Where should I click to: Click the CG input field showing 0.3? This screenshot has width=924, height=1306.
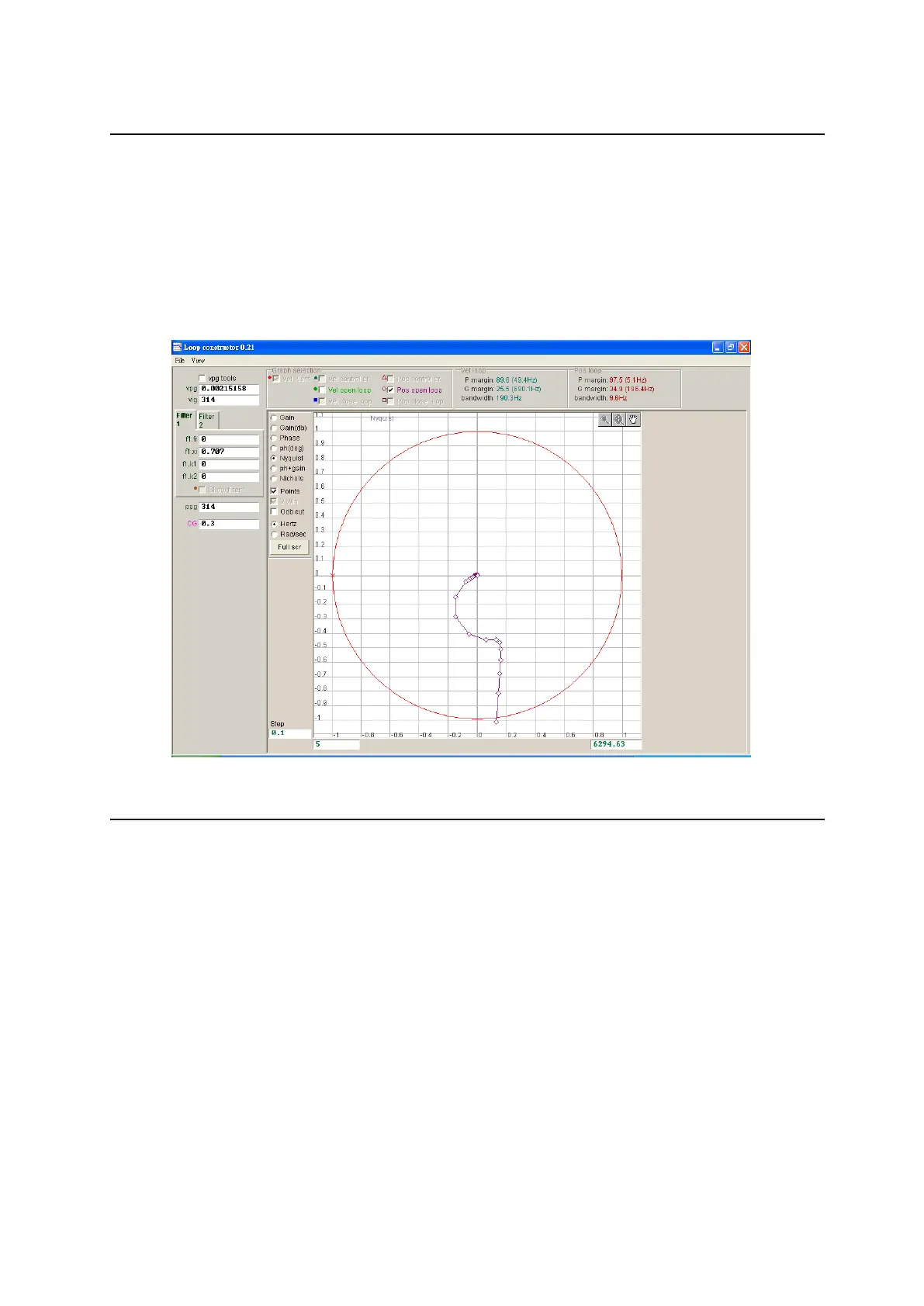[229, 524]
